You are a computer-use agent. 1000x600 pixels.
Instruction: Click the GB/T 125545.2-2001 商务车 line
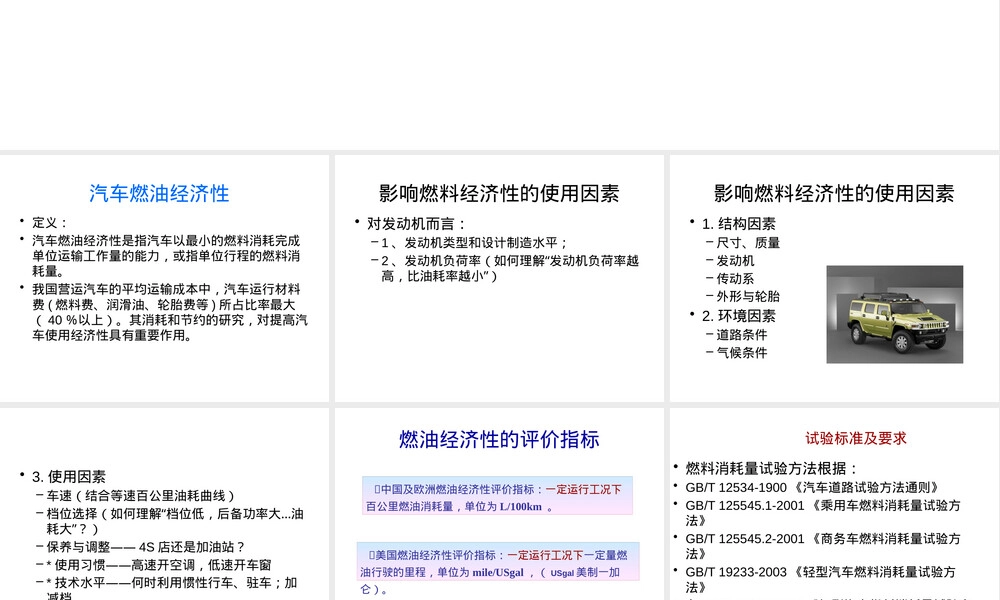pyautogui.click(x=823, y=546)
